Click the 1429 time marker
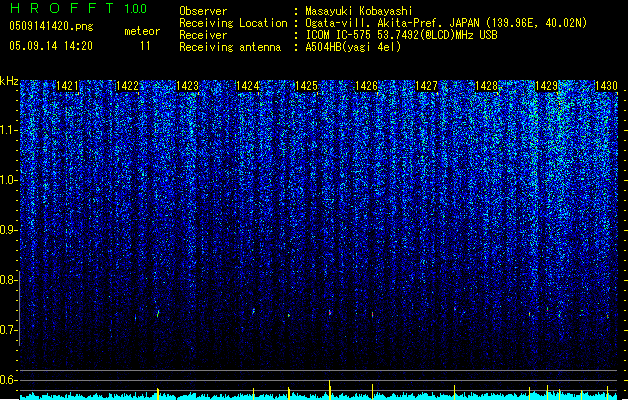Viewport: 629px width, 400px height. [x=547, y=86]
